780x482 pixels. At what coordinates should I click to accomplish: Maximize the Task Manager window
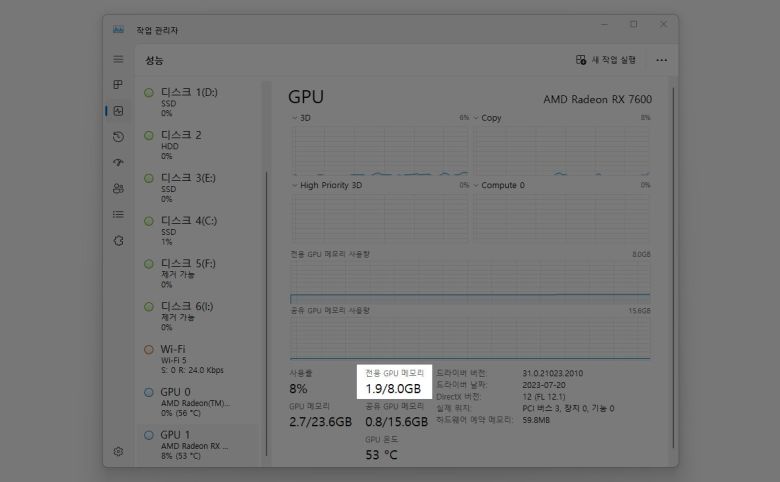pos(634,24)
